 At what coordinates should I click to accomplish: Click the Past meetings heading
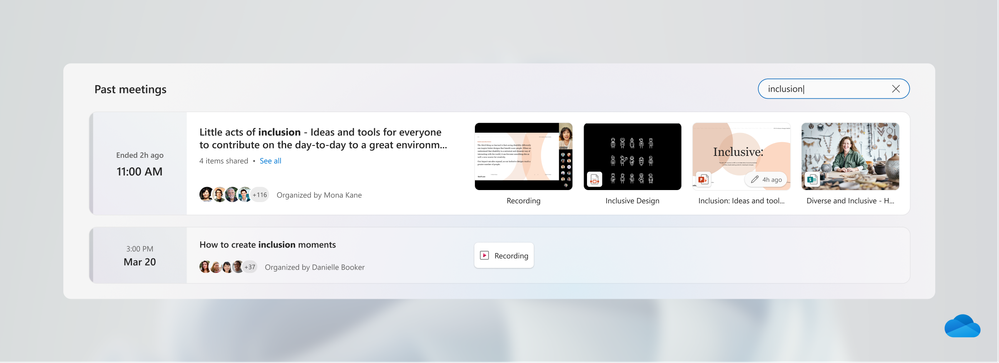click(x=131, y=89)
